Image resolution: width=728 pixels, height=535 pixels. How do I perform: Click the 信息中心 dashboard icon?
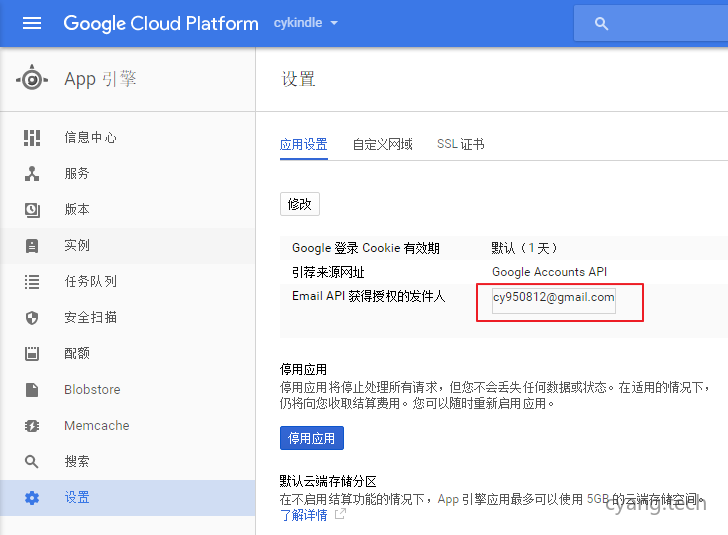(x=32, y=137)
